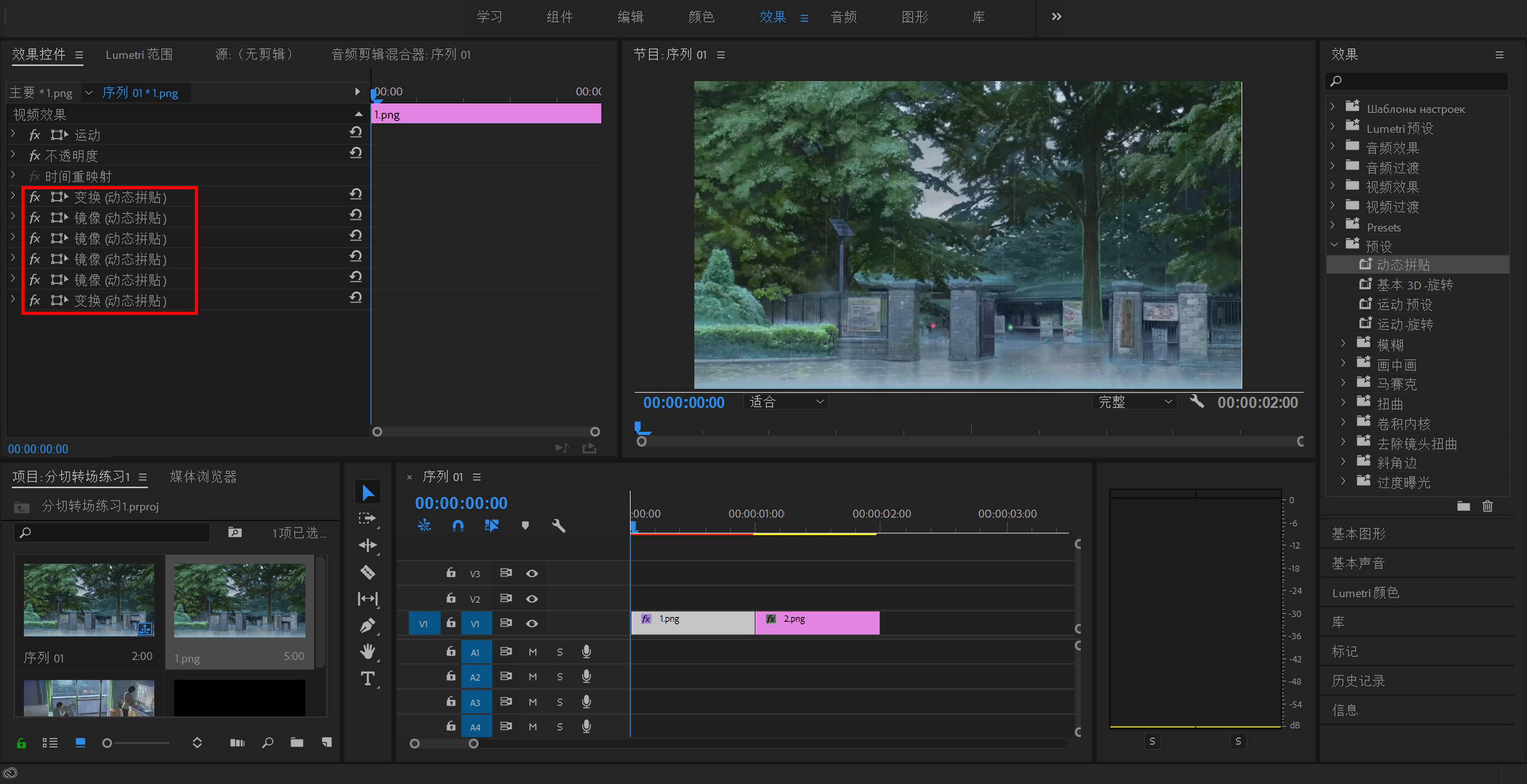Click automate to sequence icon

point(237,743)
